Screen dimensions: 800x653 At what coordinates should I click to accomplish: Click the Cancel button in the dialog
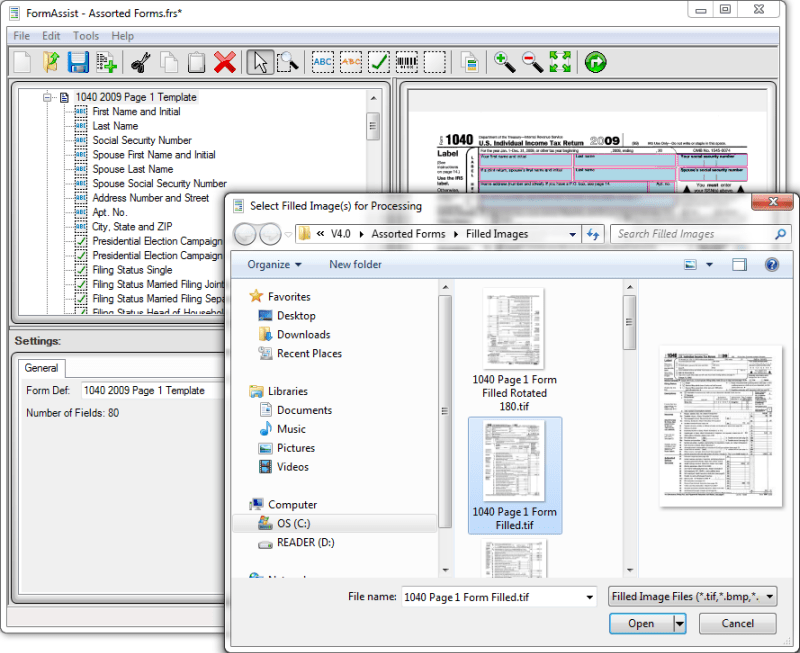[737, 623]
